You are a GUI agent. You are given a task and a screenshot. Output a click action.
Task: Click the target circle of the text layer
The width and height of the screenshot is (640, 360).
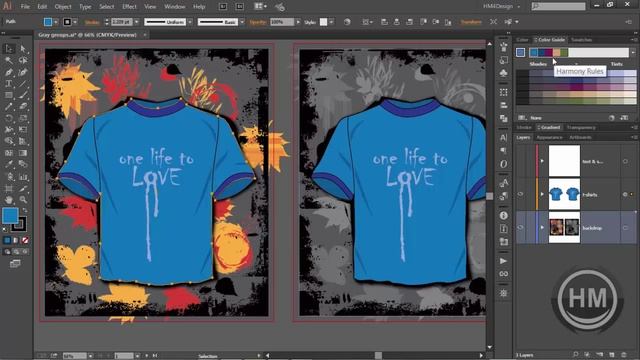pos(625,161)
